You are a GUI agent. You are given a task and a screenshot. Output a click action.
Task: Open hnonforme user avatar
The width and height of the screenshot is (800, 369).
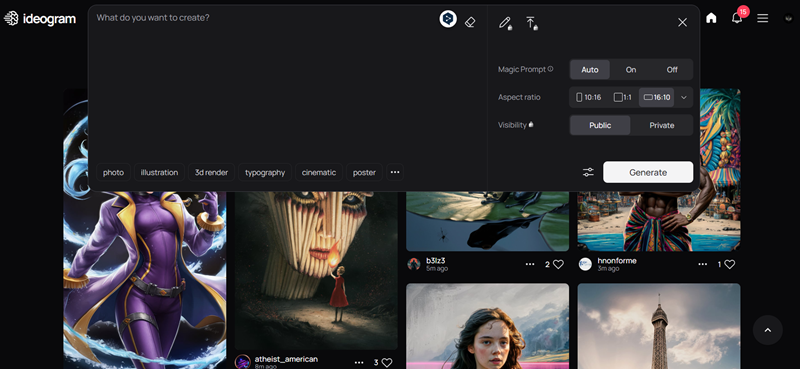click(585, 264)
